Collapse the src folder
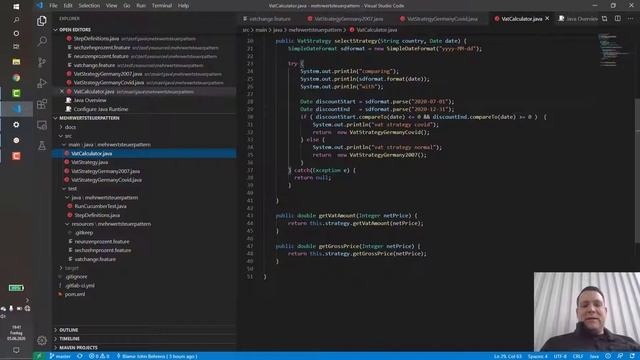 (68, 136)
